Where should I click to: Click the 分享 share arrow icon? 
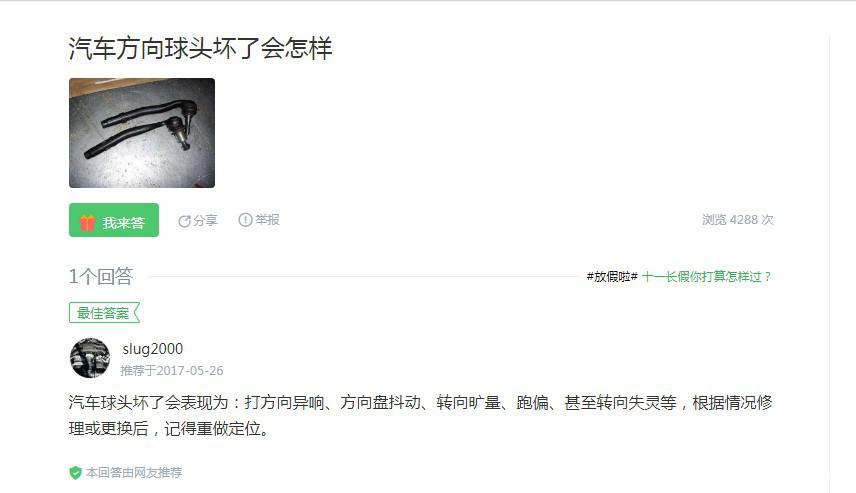pos(185,221)
